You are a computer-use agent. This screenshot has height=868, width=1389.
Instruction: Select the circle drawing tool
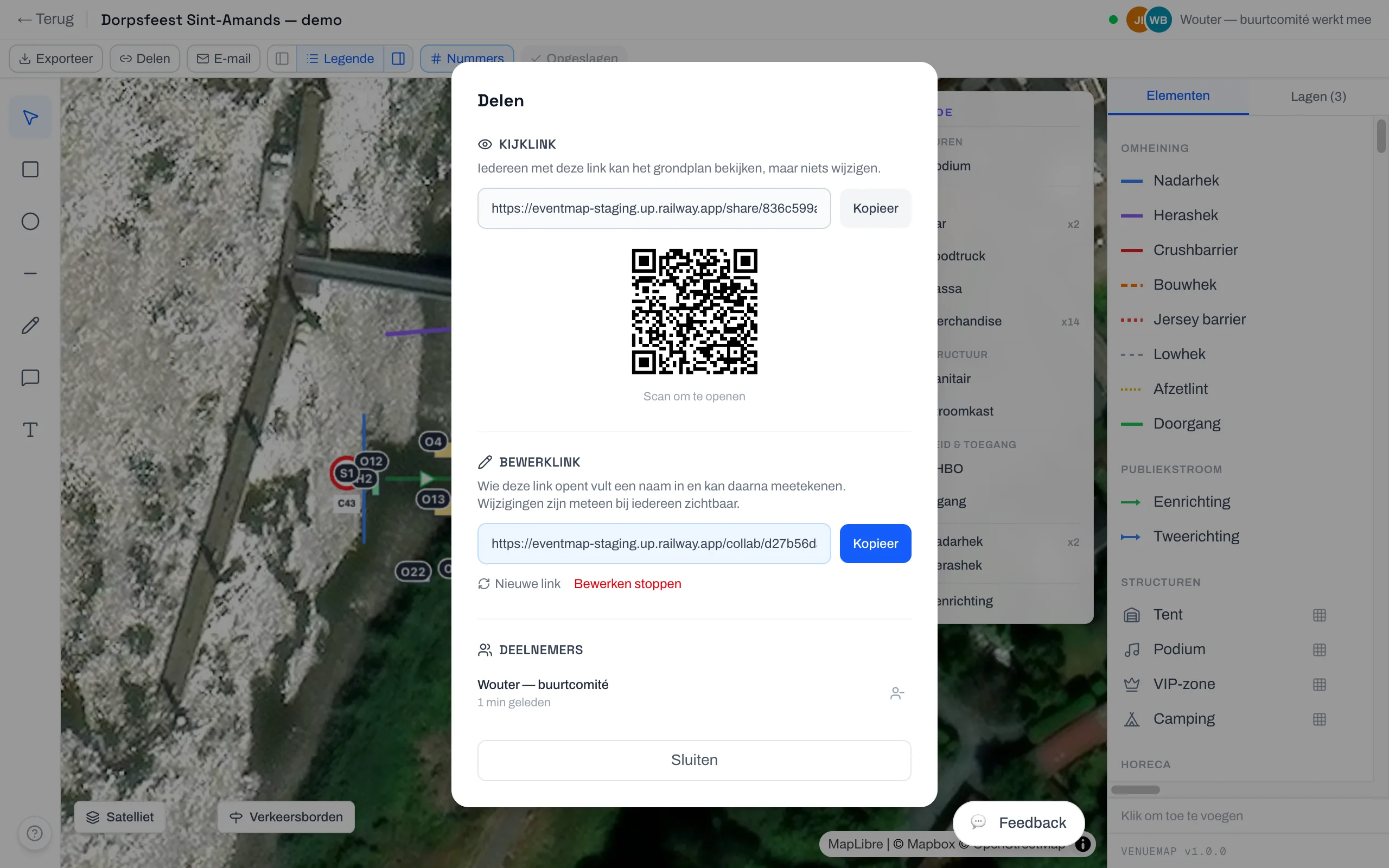coord(30,221)
